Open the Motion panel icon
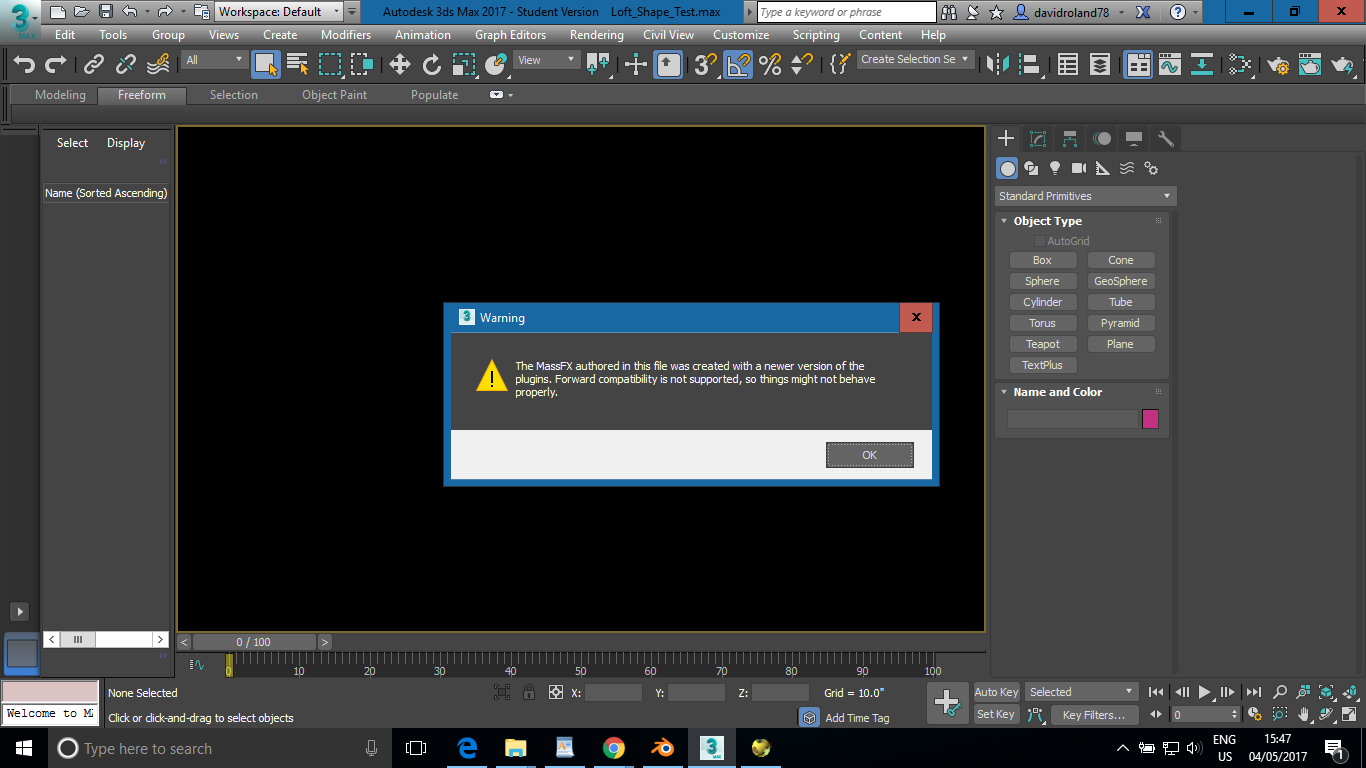Viewport: 1366px width, 768px height. click(1102, 139)
